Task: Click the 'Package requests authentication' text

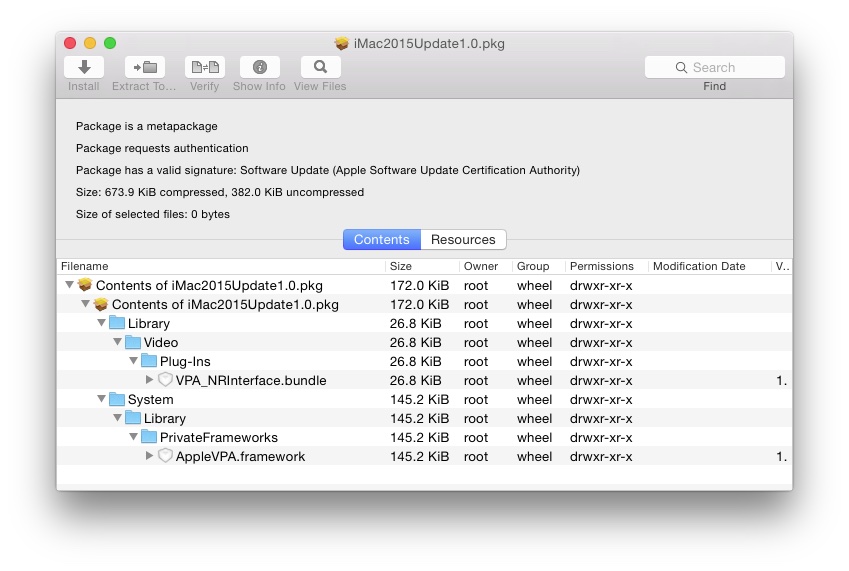Action: tap(162, 148)
